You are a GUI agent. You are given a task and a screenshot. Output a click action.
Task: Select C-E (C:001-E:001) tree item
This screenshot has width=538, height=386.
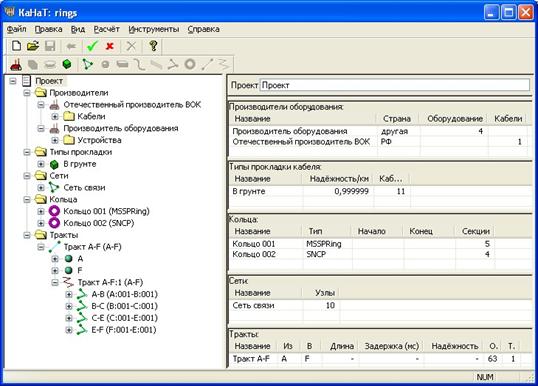coord(124,318)
